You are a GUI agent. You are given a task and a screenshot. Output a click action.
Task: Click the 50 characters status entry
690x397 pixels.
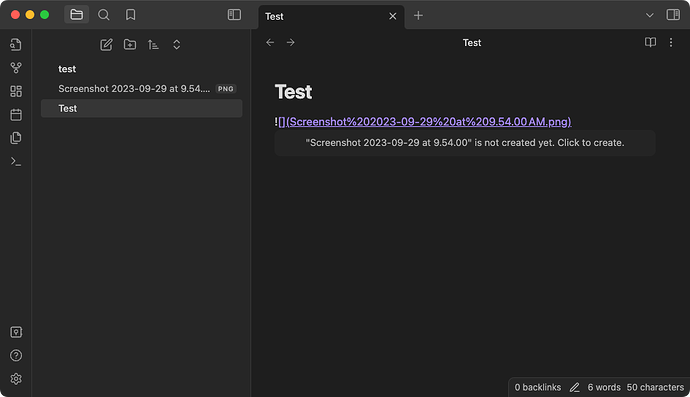pos(655,387)
